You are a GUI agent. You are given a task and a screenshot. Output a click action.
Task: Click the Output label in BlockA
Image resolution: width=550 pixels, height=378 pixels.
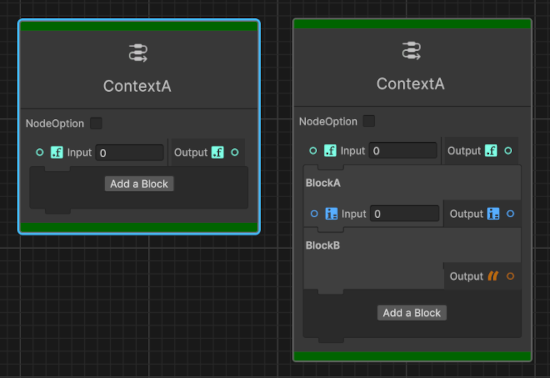[467, 214]
